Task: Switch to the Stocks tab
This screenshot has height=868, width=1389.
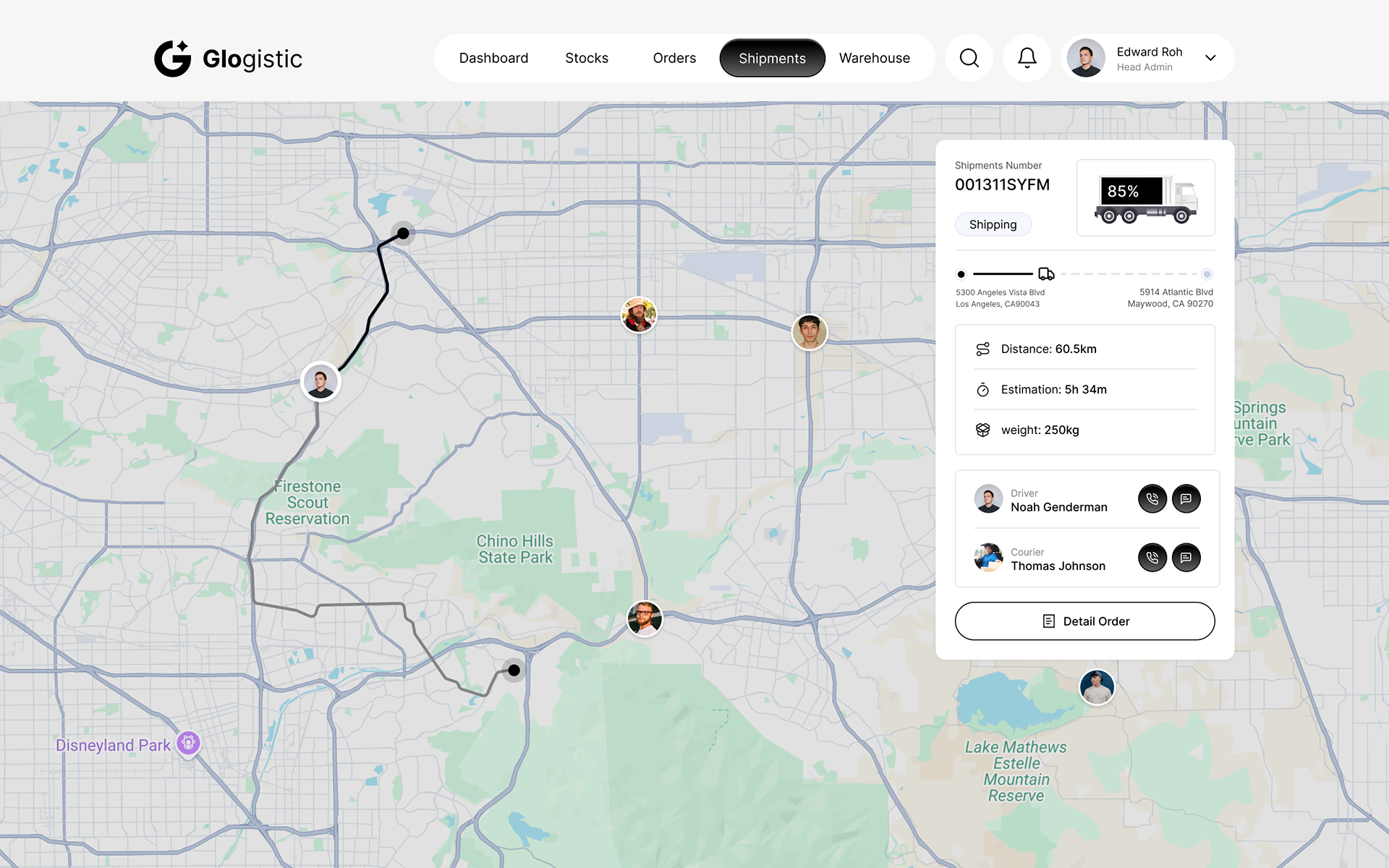Action: (586, 58)
